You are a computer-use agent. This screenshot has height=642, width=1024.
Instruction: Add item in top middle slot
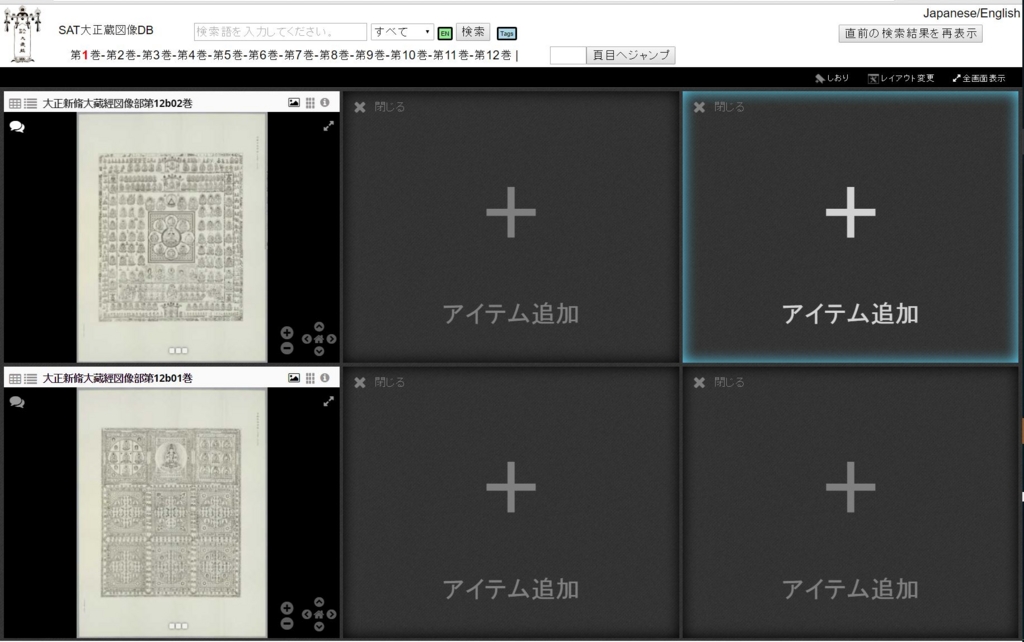511,227
